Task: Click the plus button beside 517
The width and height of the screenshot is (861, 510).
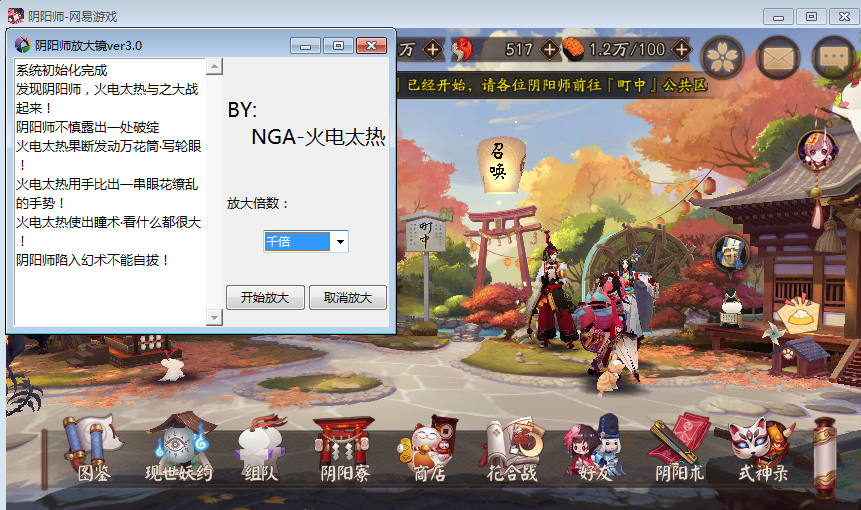Action: click(x=549, y=49)
